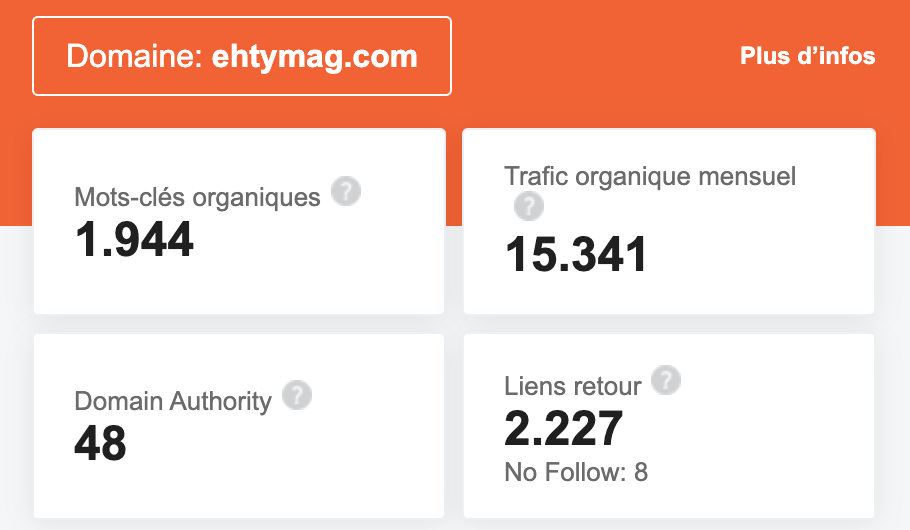Image resolution: width=910 pixels, height=530 pixels.
Task: Select the ehtymag.com domain name text
Action: pyautogui.click(x=315, y=57)
